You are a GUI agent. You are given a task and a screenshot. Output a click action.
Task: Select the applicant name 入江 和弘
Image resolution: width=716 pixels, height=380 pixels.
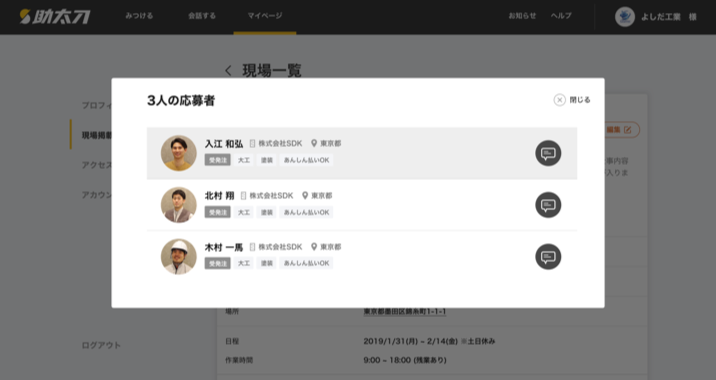tap(224, 144)
